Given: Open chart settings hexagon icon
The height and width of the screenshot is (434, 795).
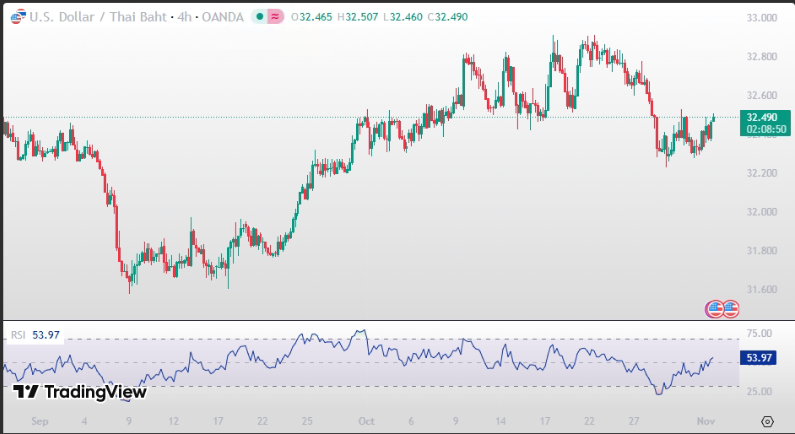Looking at the screenshot, I should 767,421.
